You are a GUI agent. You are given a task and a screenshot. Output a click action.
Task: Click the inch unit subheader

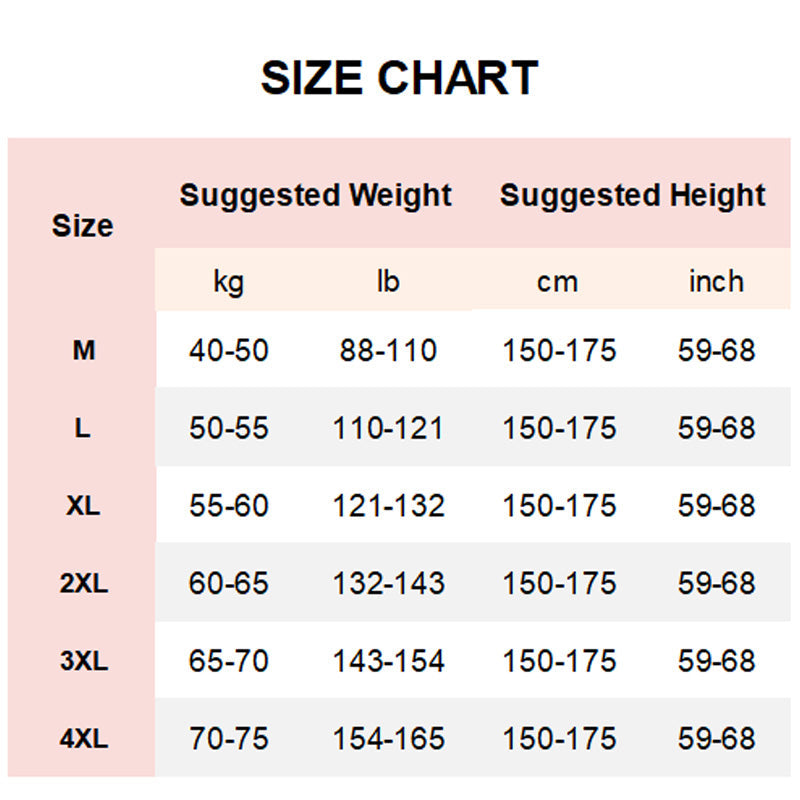(716, 281)
